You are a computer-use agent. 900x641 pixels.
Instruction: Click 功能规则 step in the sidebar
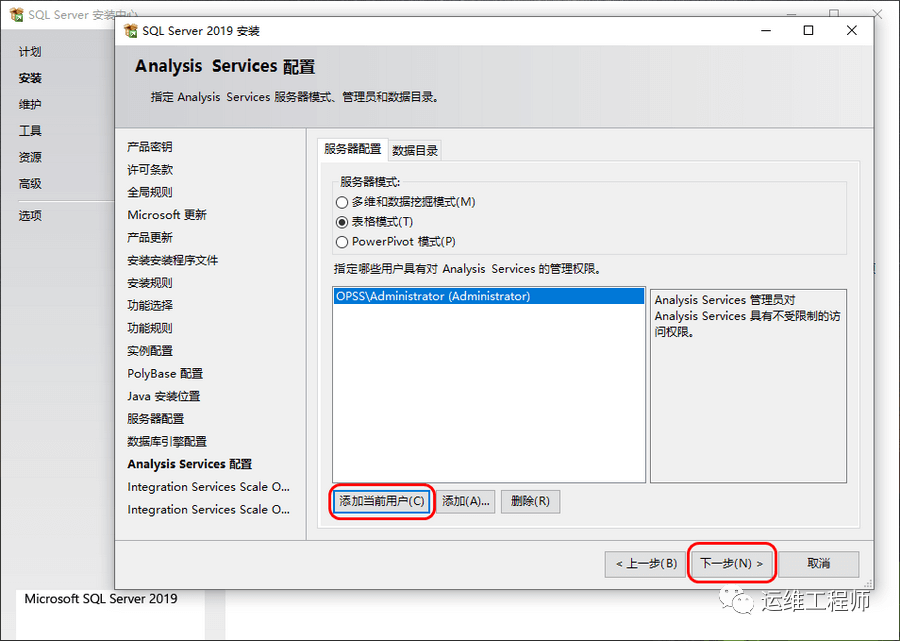pos(150,328)
